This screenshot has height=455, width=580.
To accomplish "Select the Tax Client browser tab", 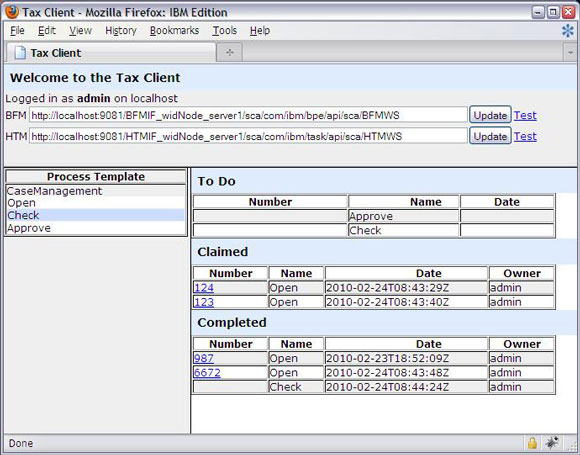I will click(110, 53).
